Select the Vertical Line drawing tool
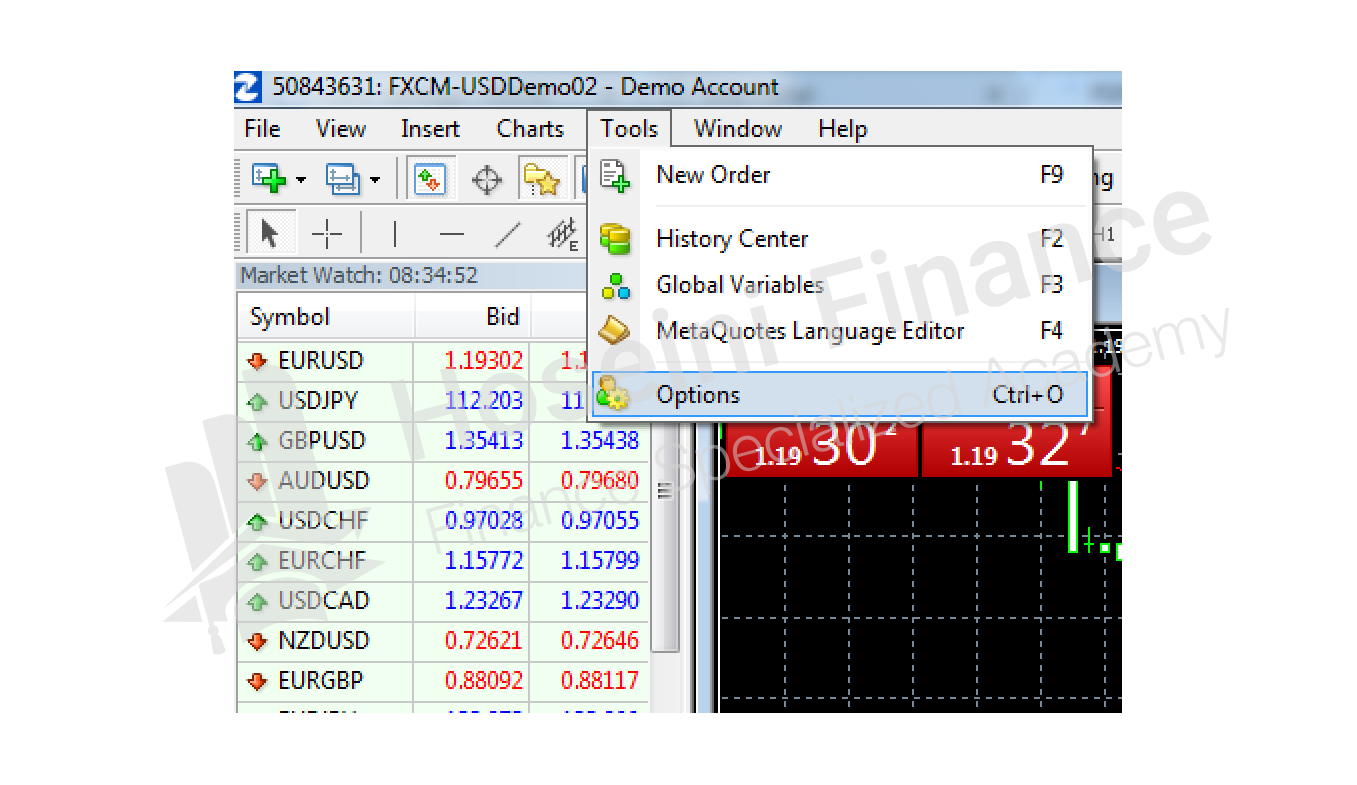This screenshot has width=1357, height=785. coord(395,235)
